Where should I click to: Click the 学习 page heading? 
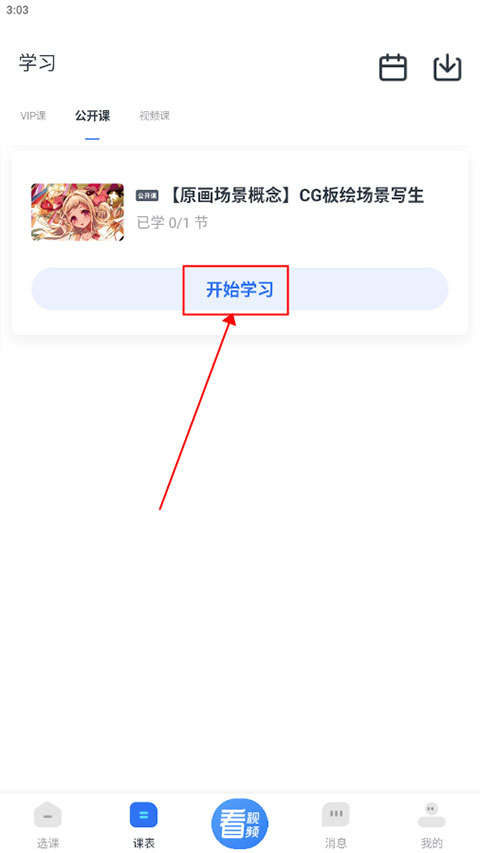(x=38, y=63)
